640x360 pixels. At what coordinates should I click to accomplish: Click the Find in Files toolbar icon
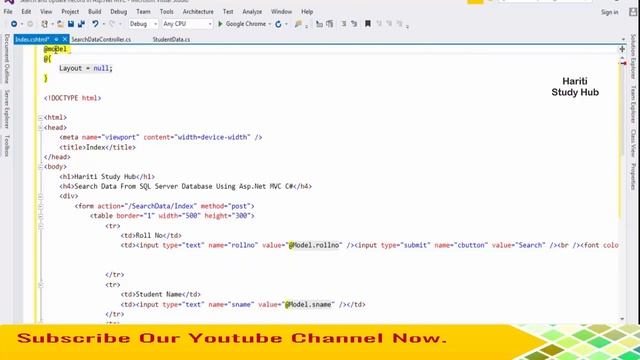point(298,24)
